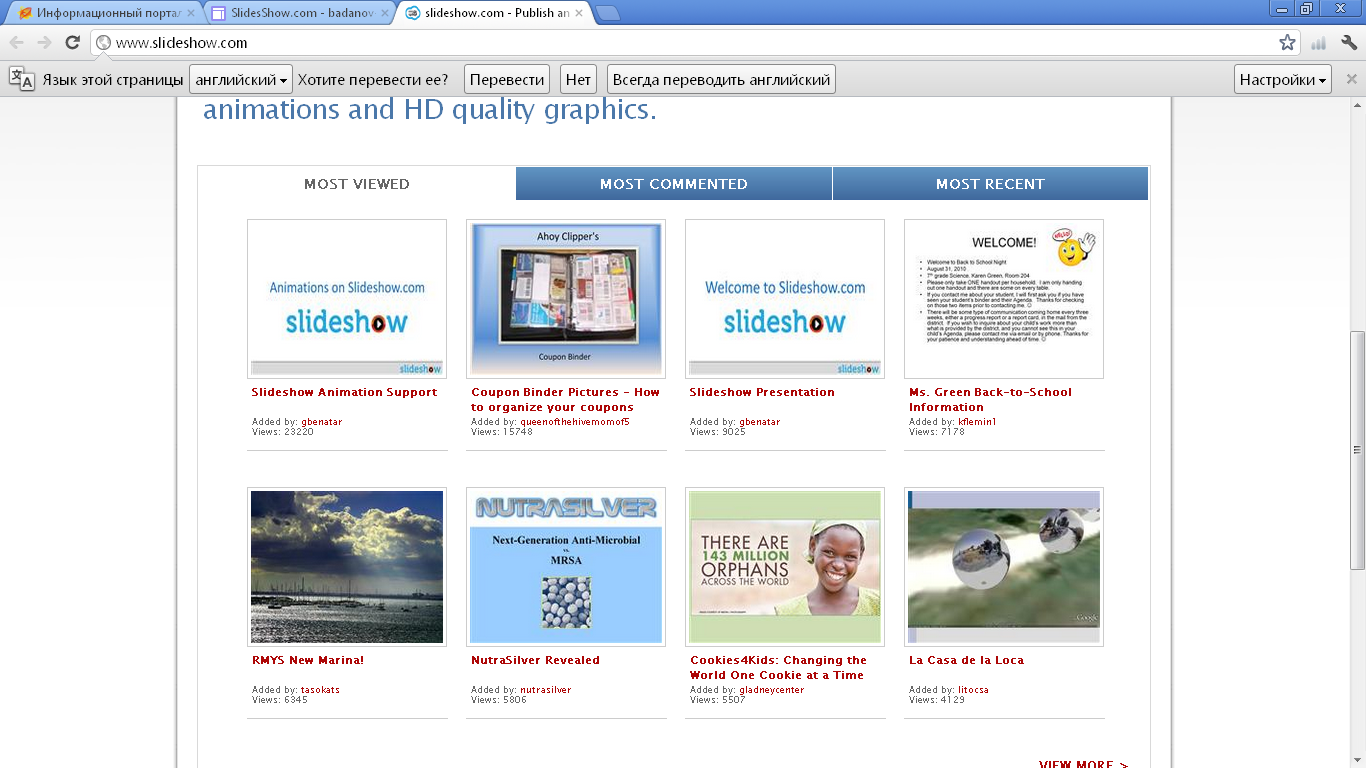
Task: Open user tasokats profile link
Action: [x=320, y=690]
